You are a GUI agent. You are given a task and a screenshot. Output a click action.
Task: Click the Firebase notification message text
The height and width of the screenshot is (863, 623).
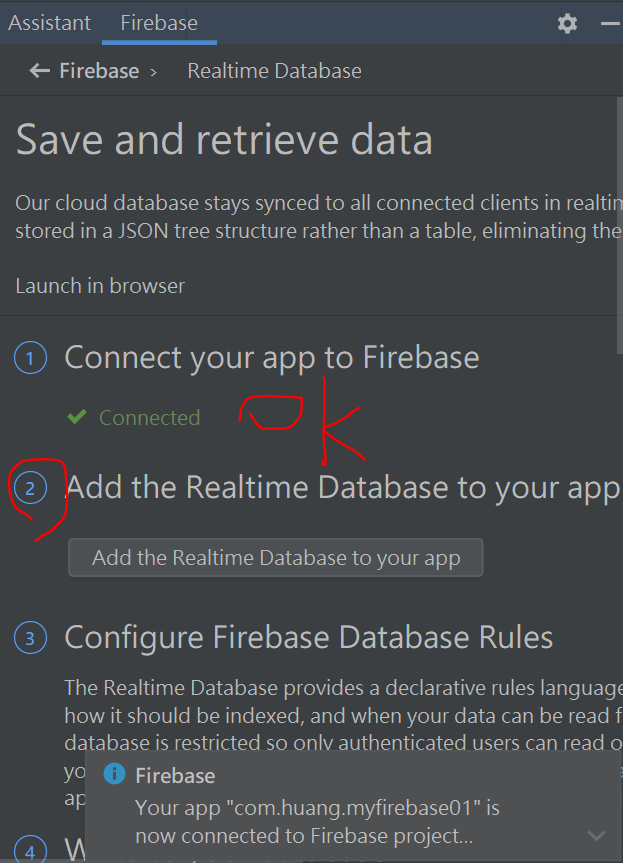pyautogui.click(x=318, y=822)
